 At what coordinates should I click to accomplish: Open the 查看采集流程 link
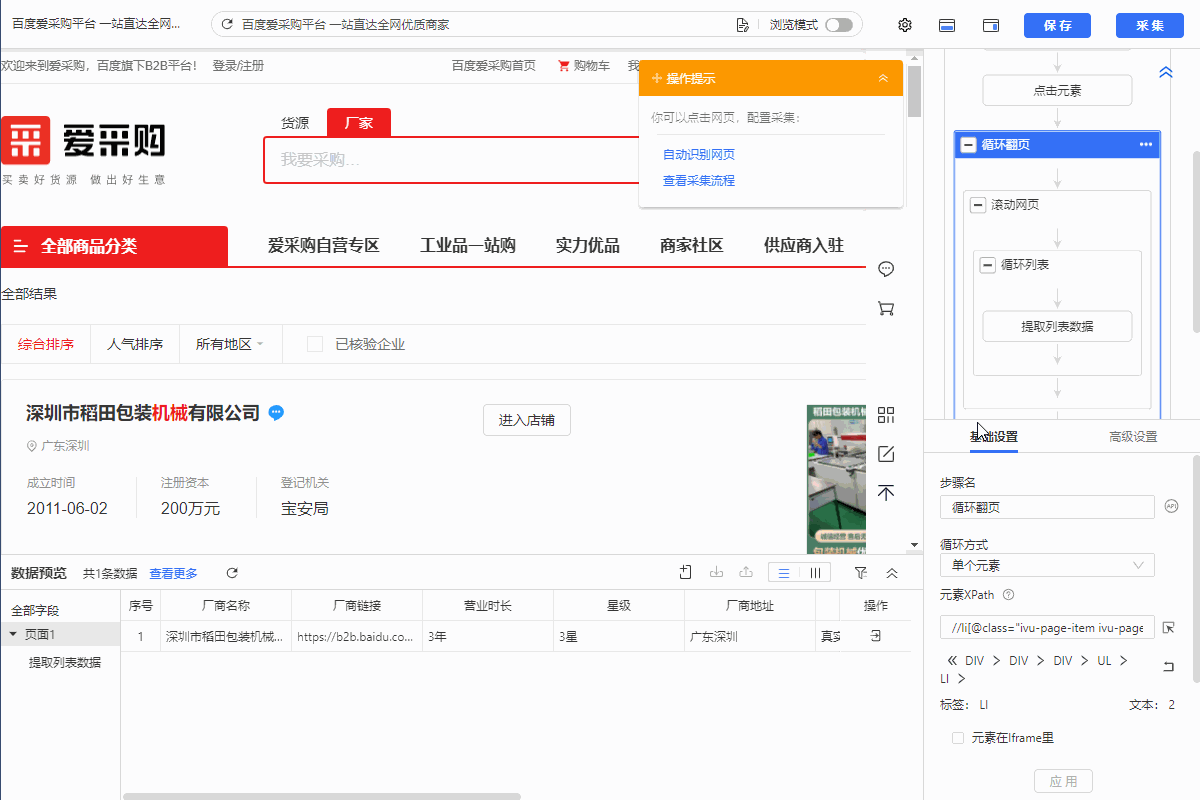[x=699, y=180]
